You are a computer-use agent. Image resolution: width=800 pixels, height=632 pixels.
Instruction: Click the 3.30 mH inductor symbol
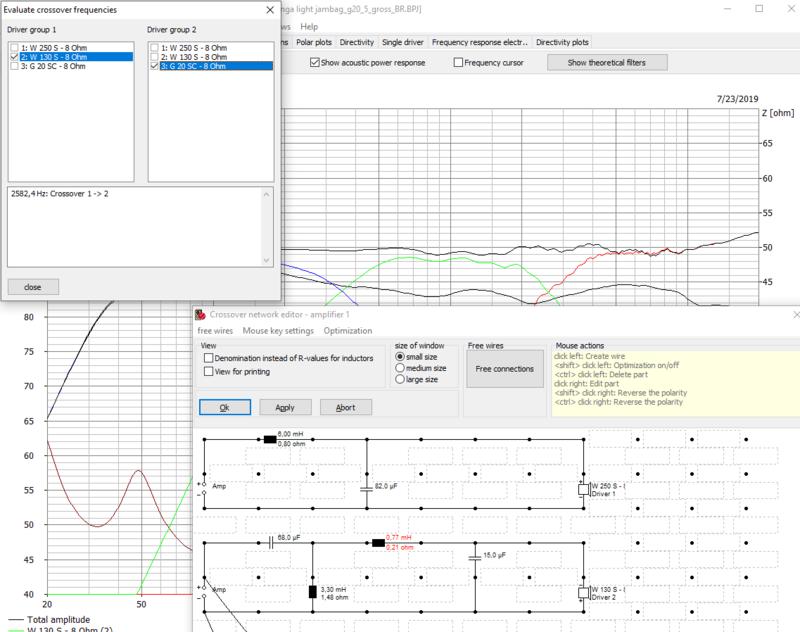pos(313,592)
